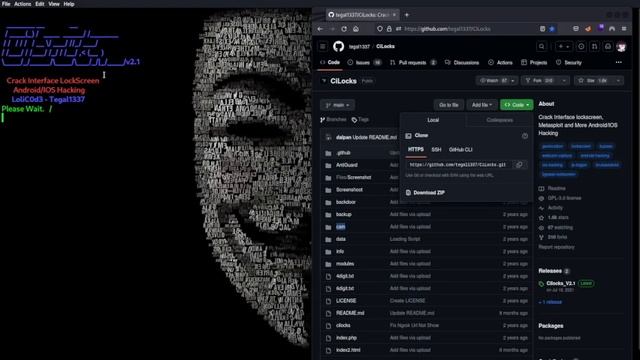Viewport: 640px width, 360px height.
Task: Click the GitHub search icon
Action: [x=542, y=47]
